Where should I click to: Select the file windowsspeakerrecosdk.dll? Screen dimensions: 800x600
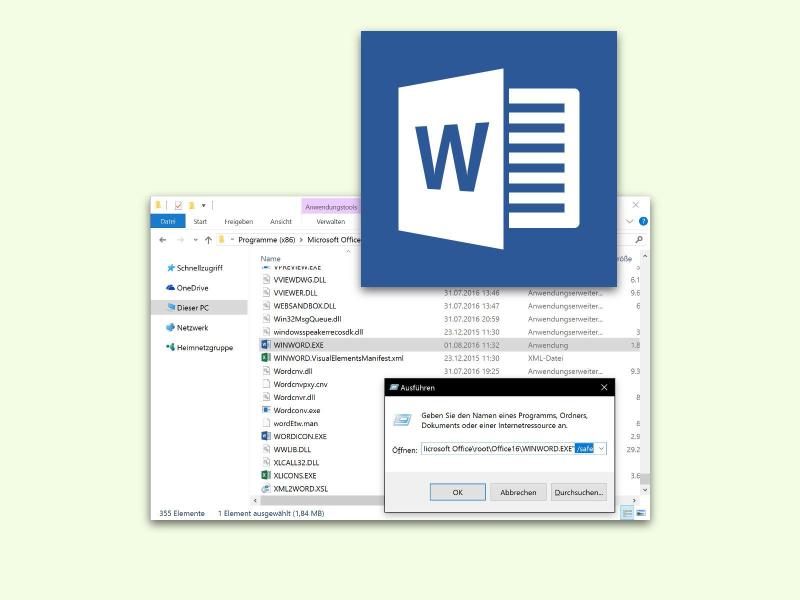[318, 332]
